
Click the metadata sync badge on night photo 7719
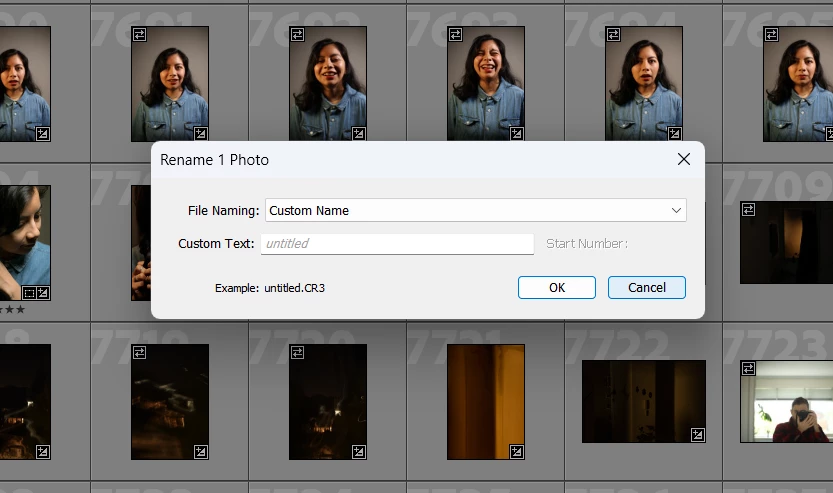(x=139, y=352)
